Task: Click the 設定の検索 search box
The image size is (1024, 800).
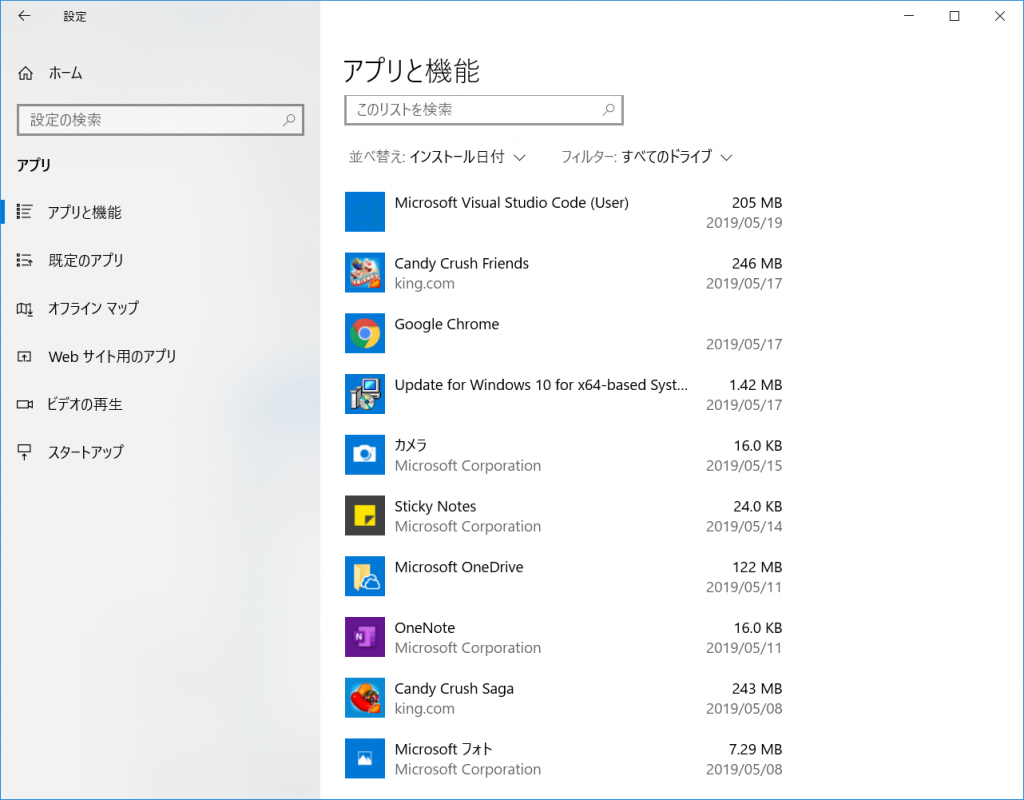Action: coord(150,120)
